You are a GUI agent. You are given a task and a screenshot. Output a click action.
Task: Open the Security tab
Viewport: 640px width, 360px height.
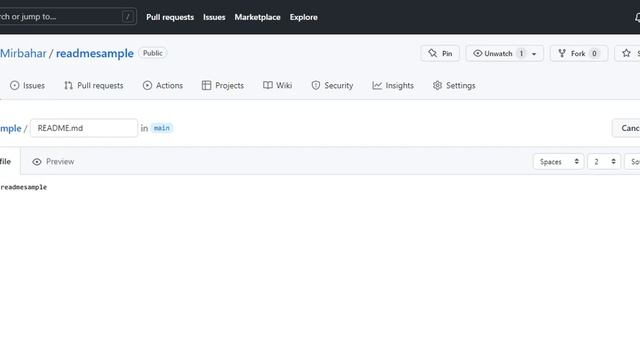point(332,85)
